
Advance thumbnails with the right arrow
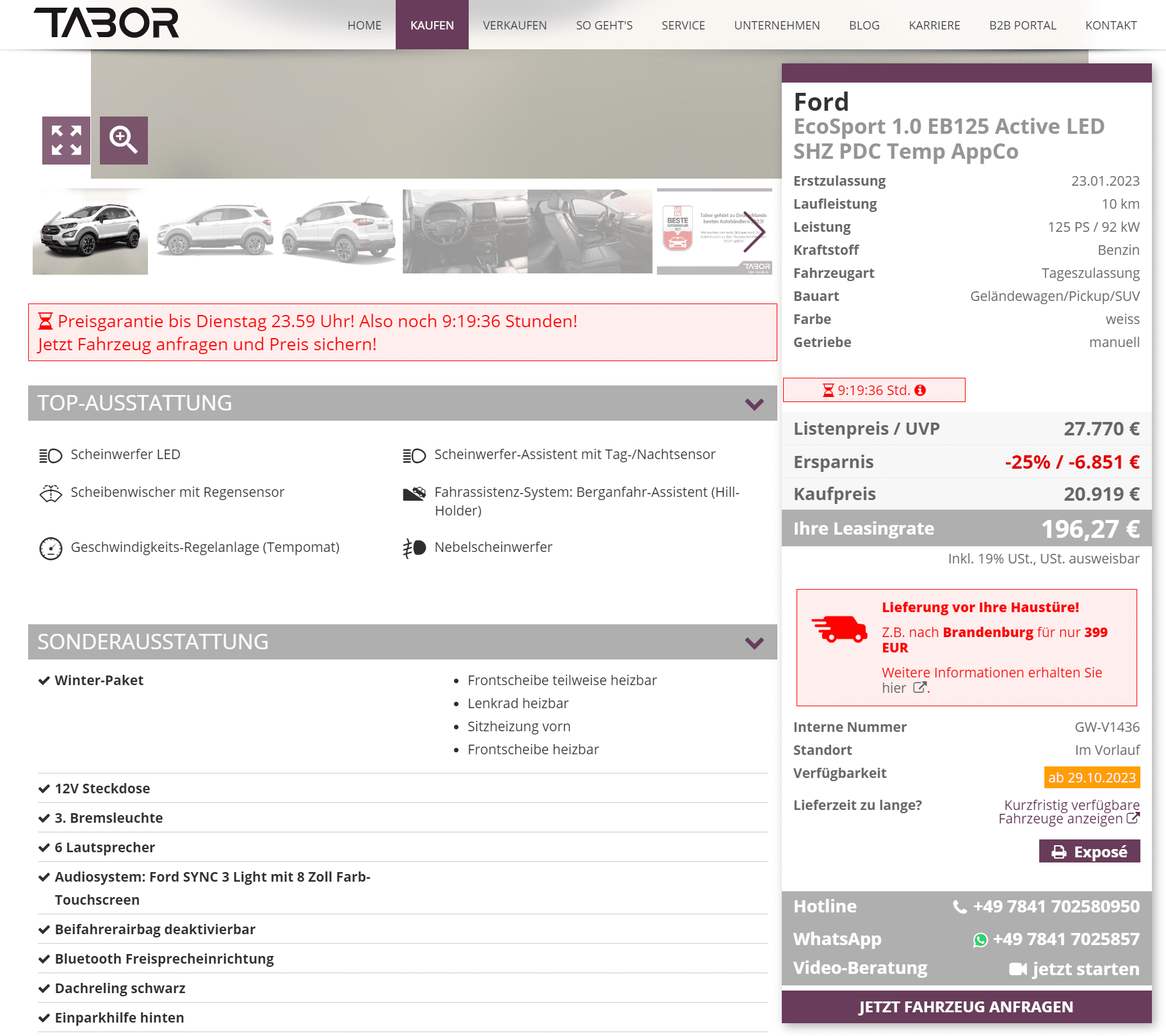[x=754, y=232]
